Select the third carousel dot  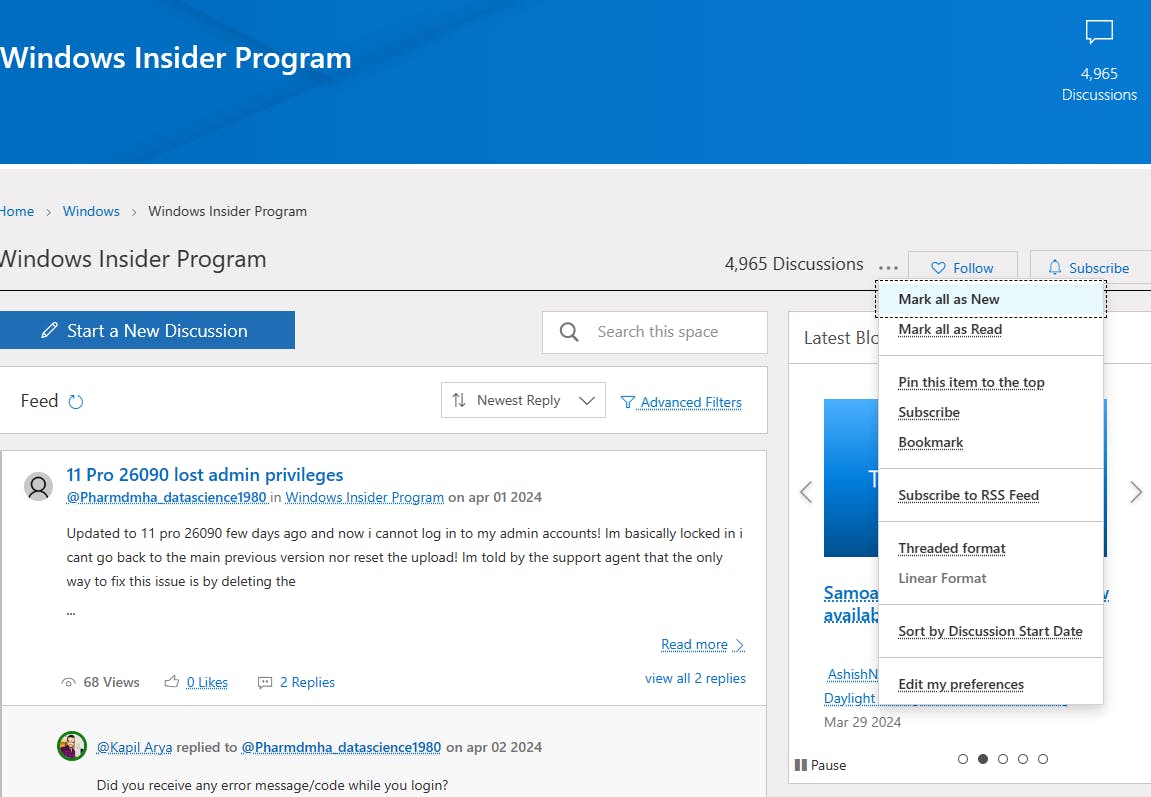pyautogui.click(x=1003, y=759)
